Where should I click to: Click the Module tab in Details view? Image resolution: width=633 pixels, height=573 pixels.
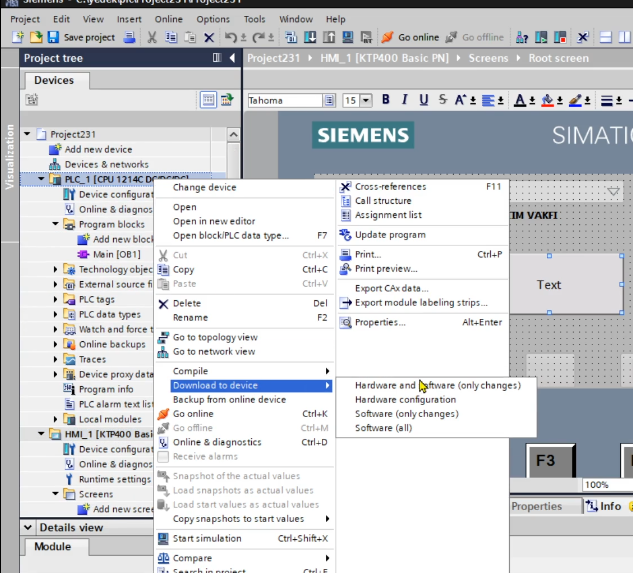53,546
